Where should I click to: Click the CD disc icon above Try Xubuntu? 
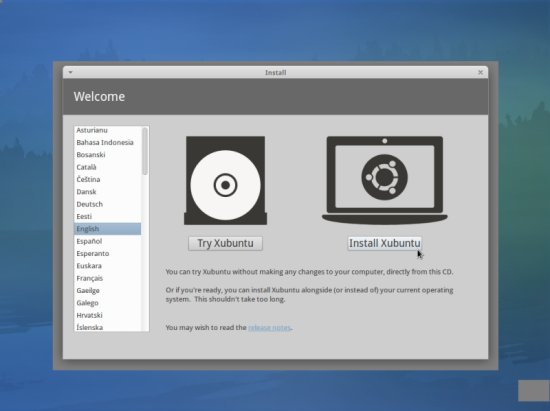pos(225,181)
